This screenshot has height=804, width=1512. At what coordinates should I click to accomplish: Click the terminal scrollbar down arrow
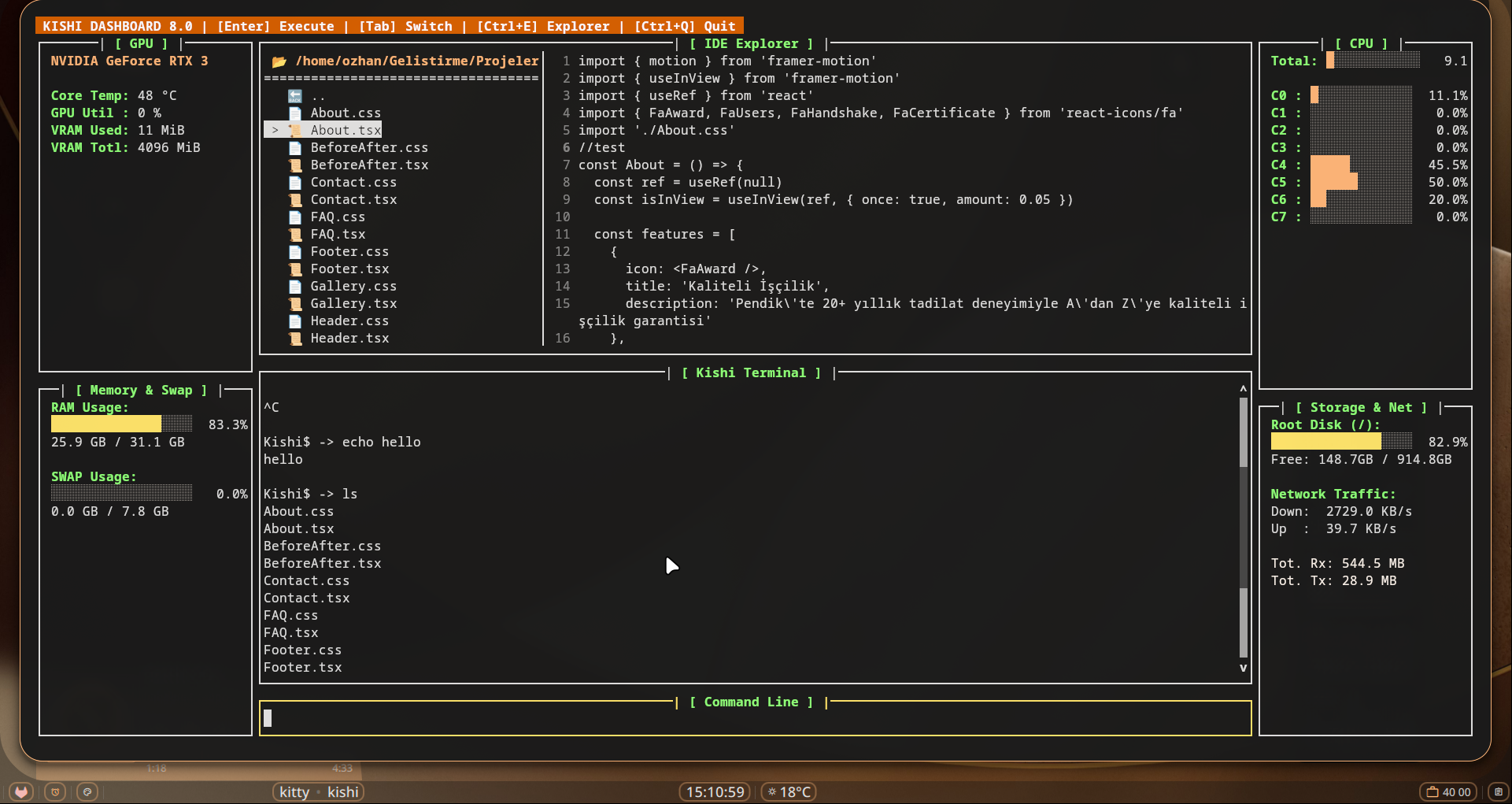(1244, 668)
